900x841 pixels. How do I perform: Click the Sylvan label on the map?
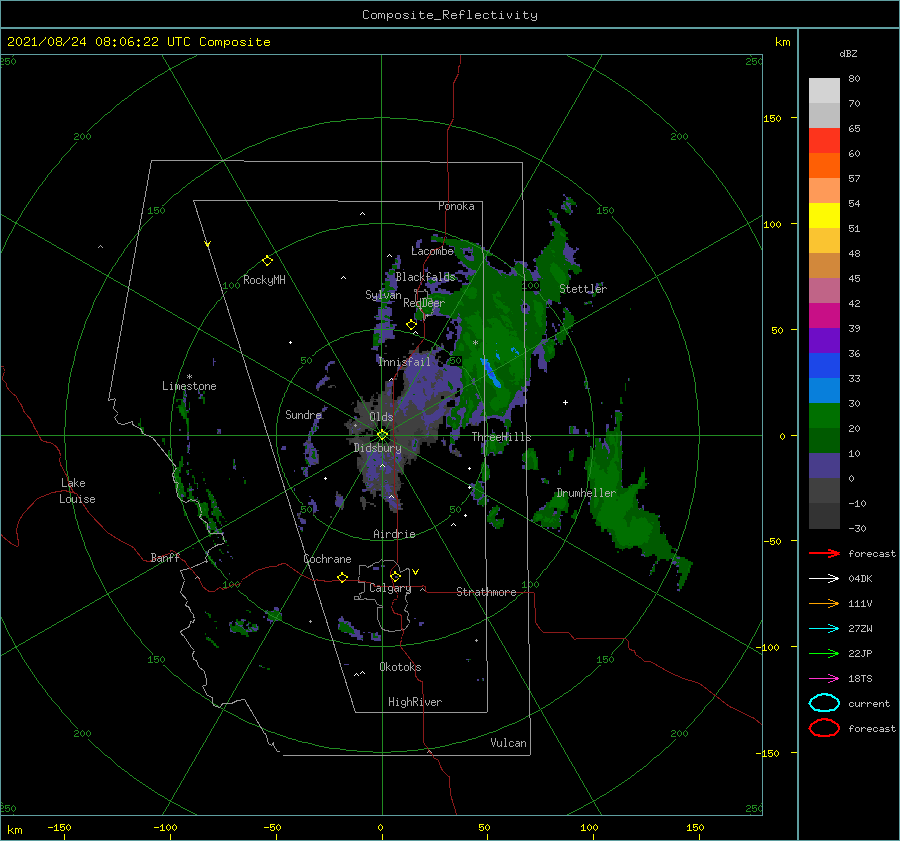click(383, 295)
